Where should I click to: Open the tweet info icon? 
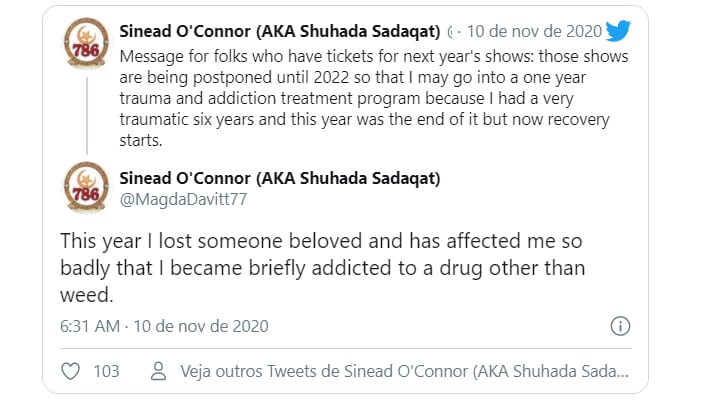[x=620, y=326]
